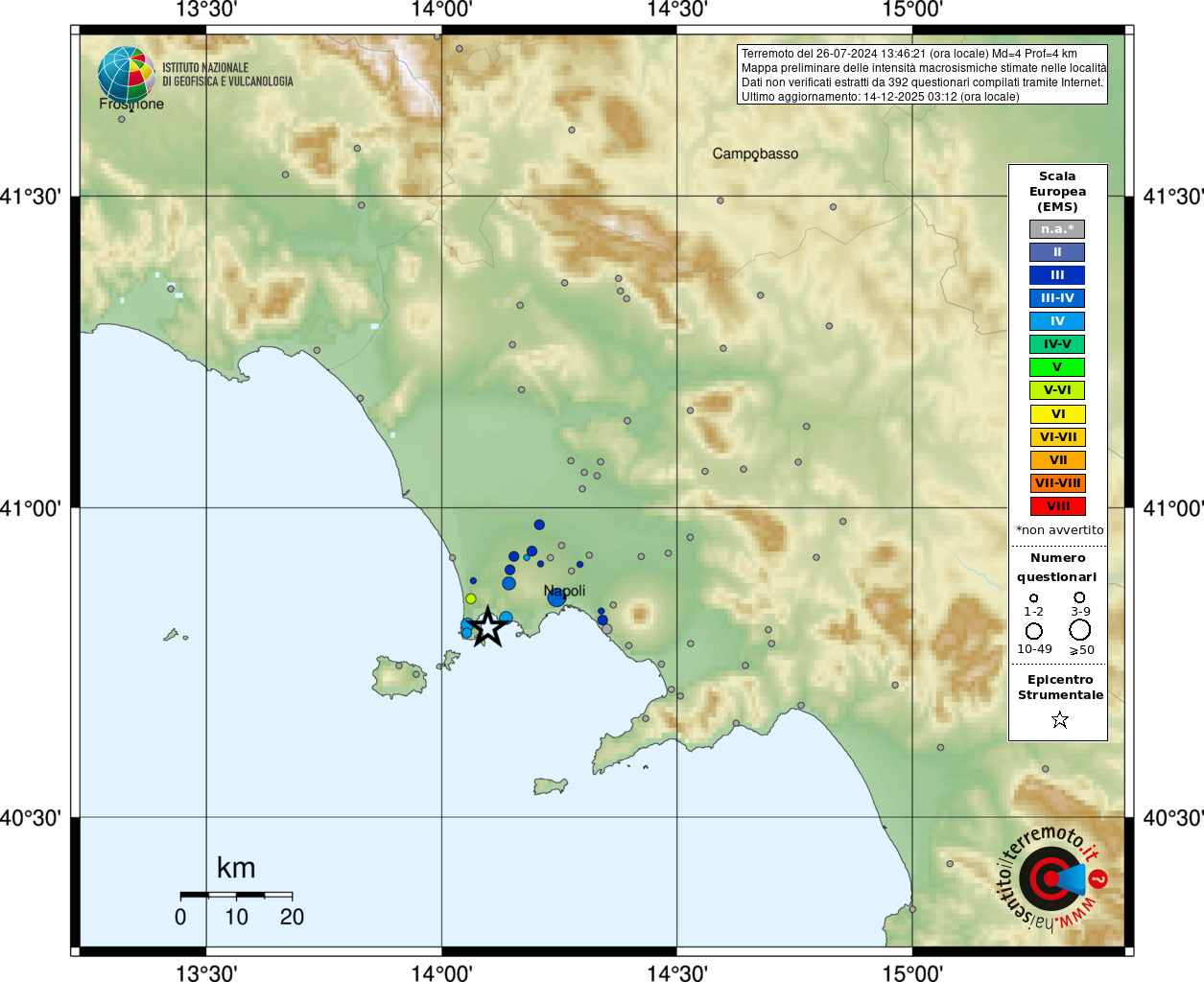Screen dimensions: 1204x982
Task: Click the yellow-green intensity dot west of Napoli
Action: (x=471, y=598)
